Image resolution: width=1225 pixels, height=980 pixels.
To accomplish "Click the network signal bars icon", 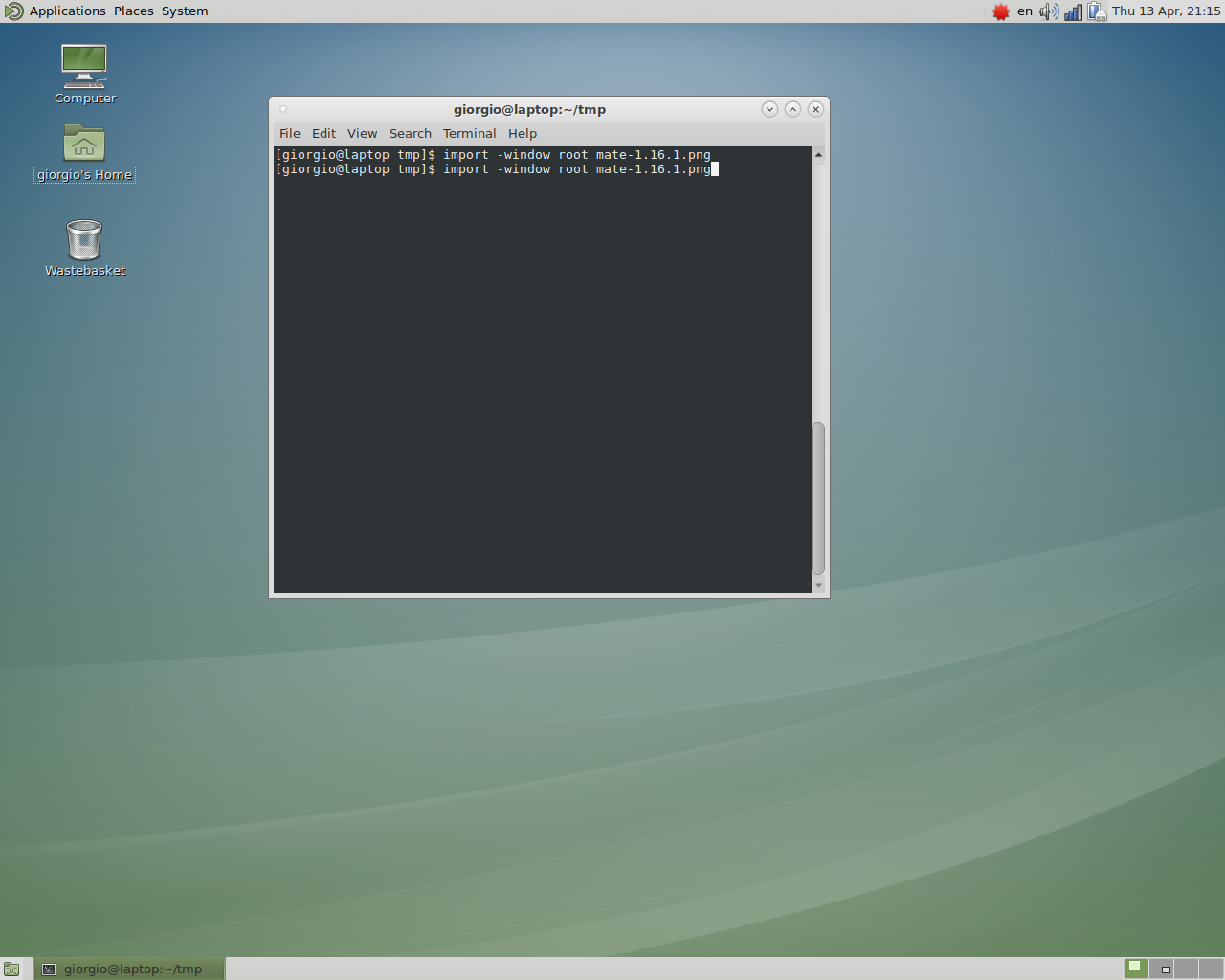I will [x=1073, y=11].
